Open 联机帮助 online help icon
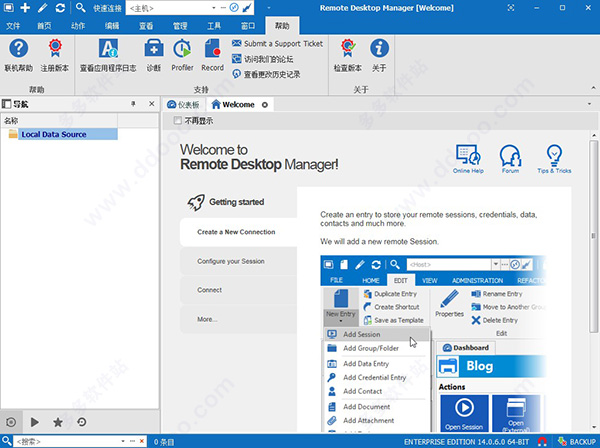 18,49
